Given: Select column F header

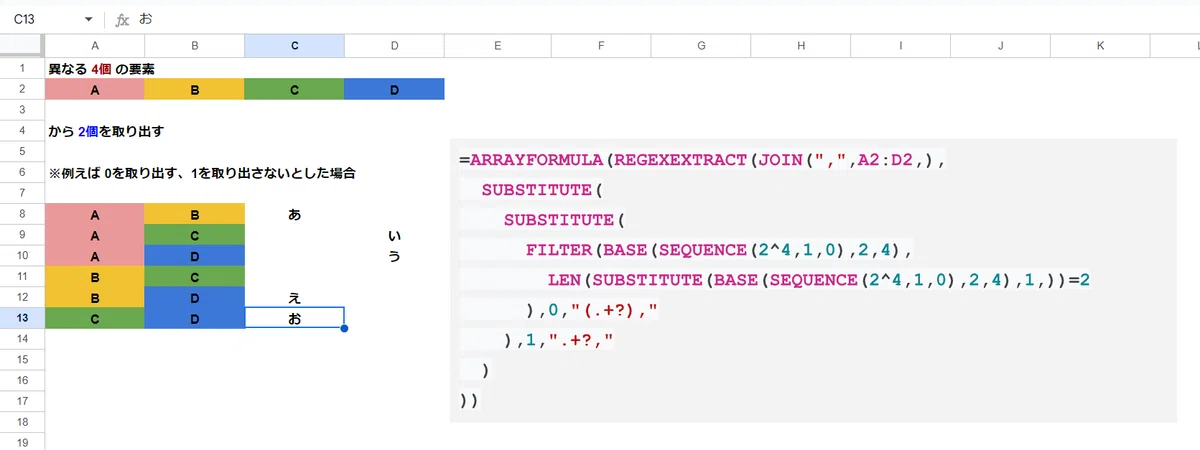Looking at the screenshot, I should (x=600, y=47).
